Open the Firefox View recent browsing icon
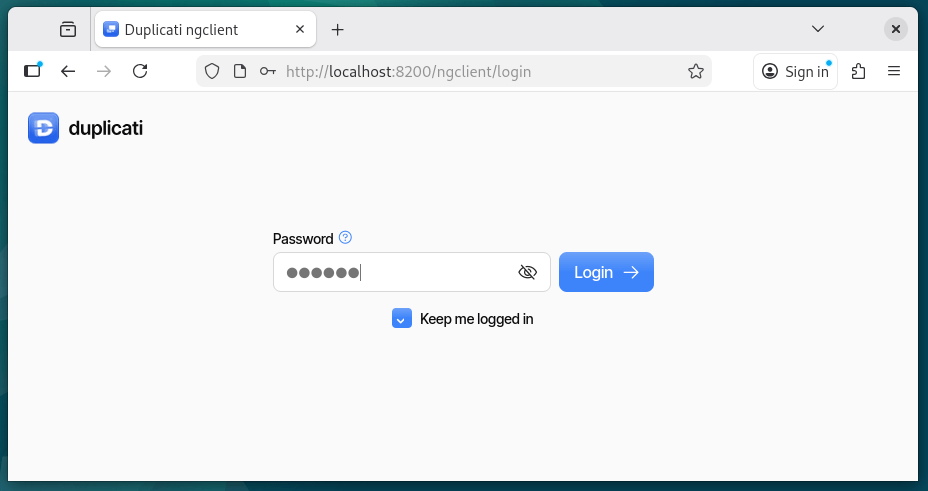This screenshot has width=928, height=491. coord(68,30)
